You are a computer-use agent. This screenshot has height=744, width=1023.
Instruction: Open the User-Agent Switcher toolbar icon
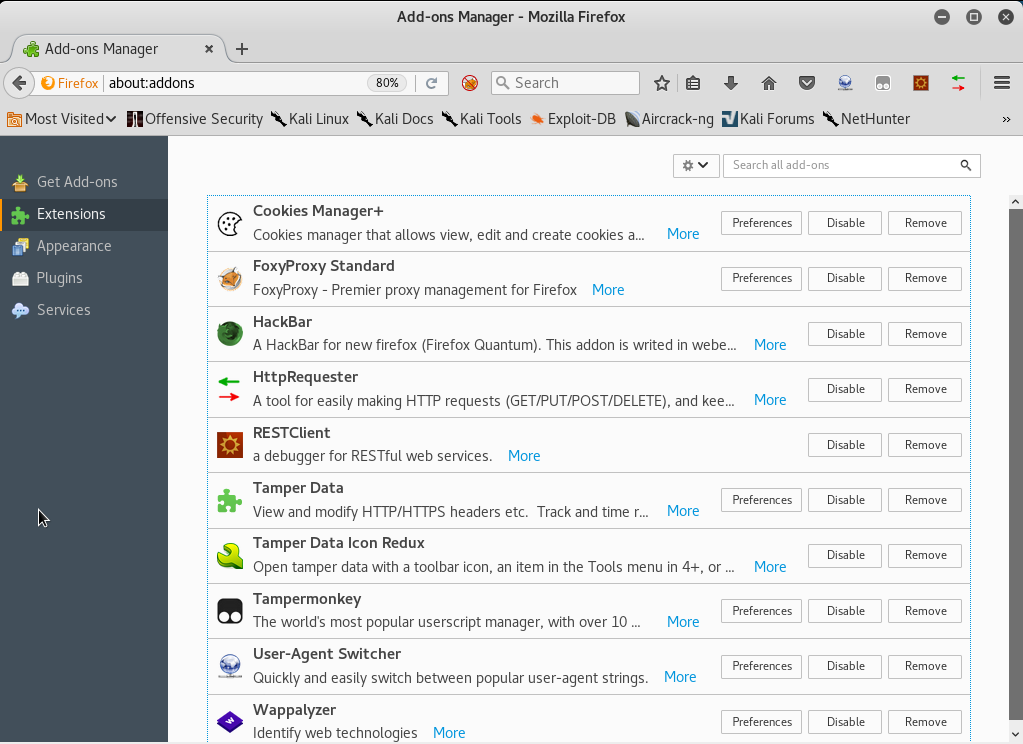click(x=845, y=83)
